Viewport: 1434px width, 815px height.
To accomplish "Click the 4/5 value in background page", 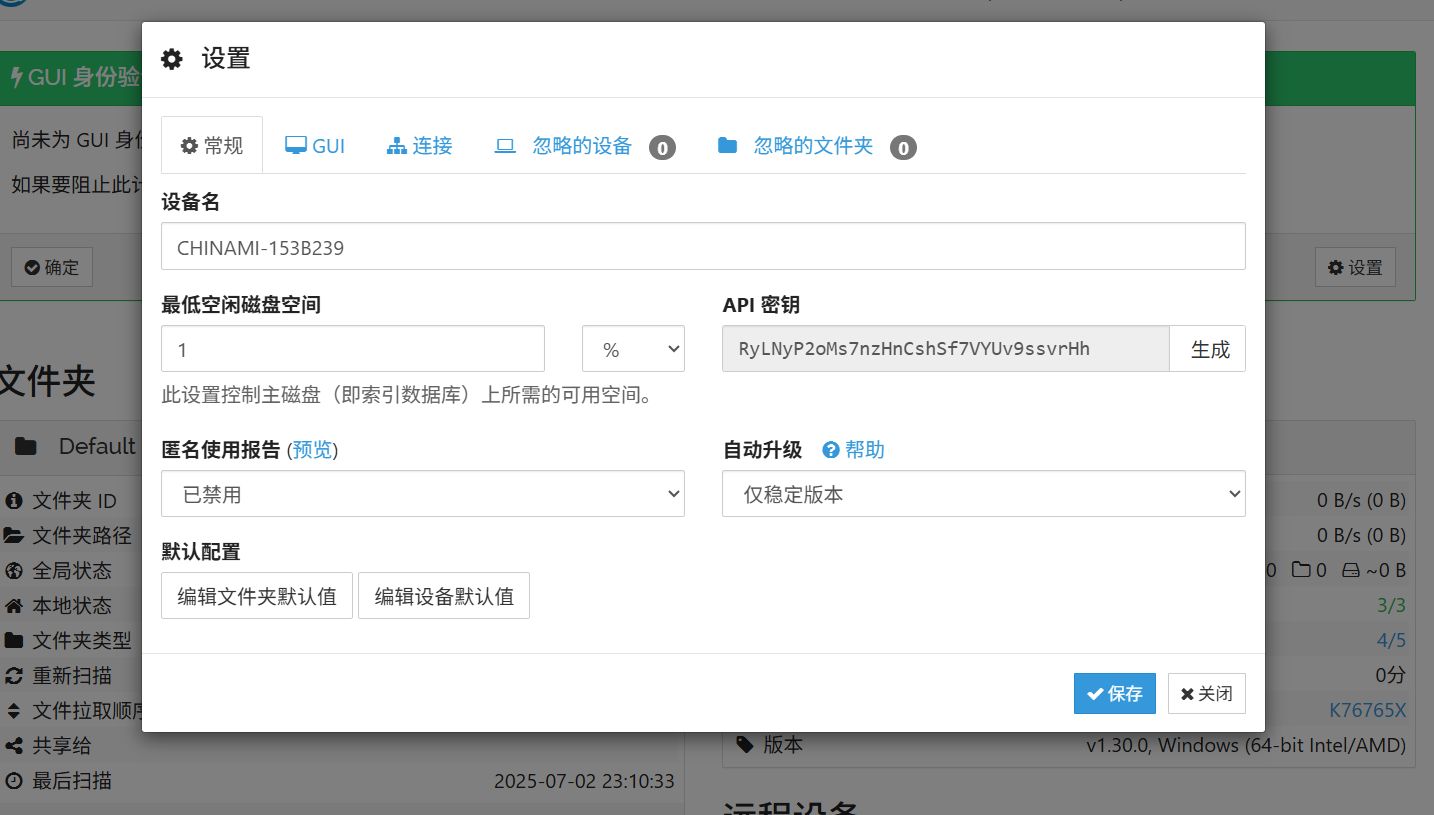I will pyautogui.click(x=1391, y=640).
